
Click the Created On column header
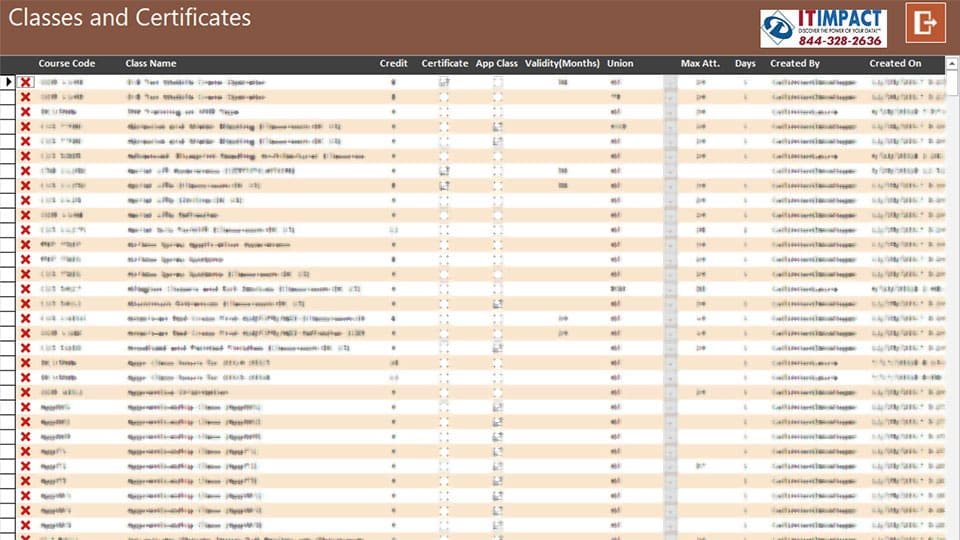click(895, 63)
